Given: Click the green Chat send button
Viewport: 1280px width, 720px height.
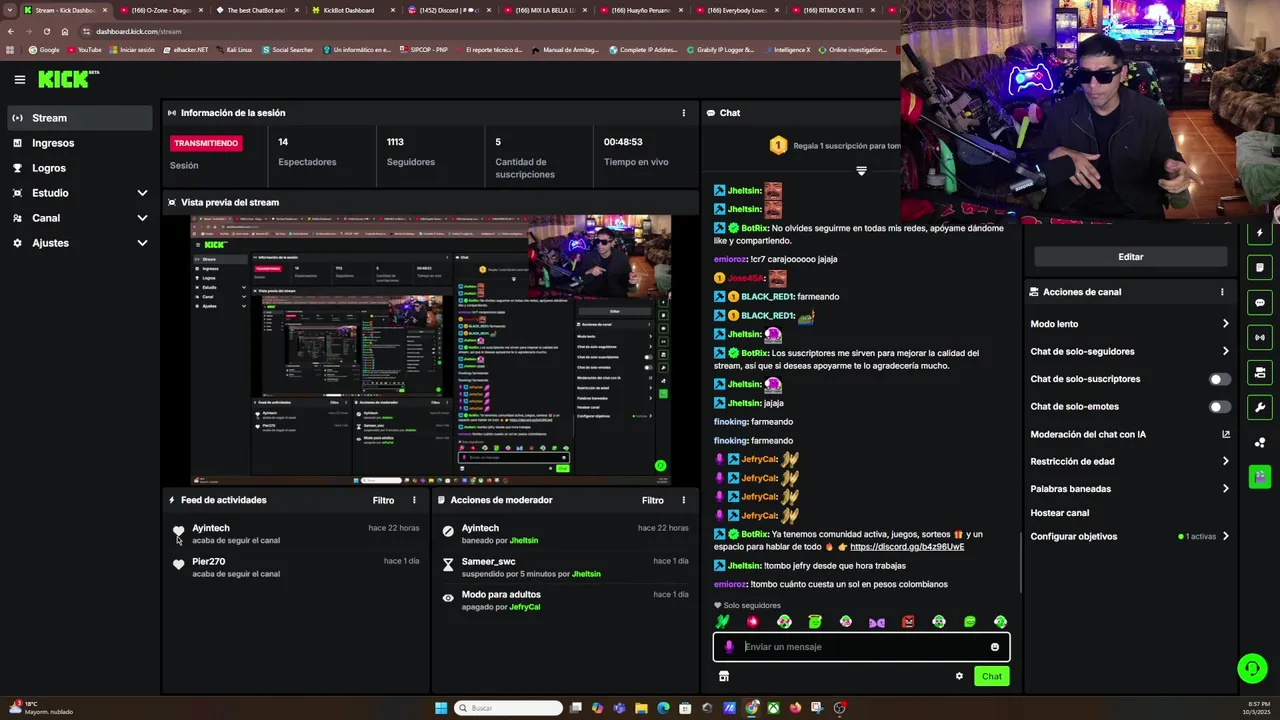Looking at the screenshot, I should [x=991, y=676].
